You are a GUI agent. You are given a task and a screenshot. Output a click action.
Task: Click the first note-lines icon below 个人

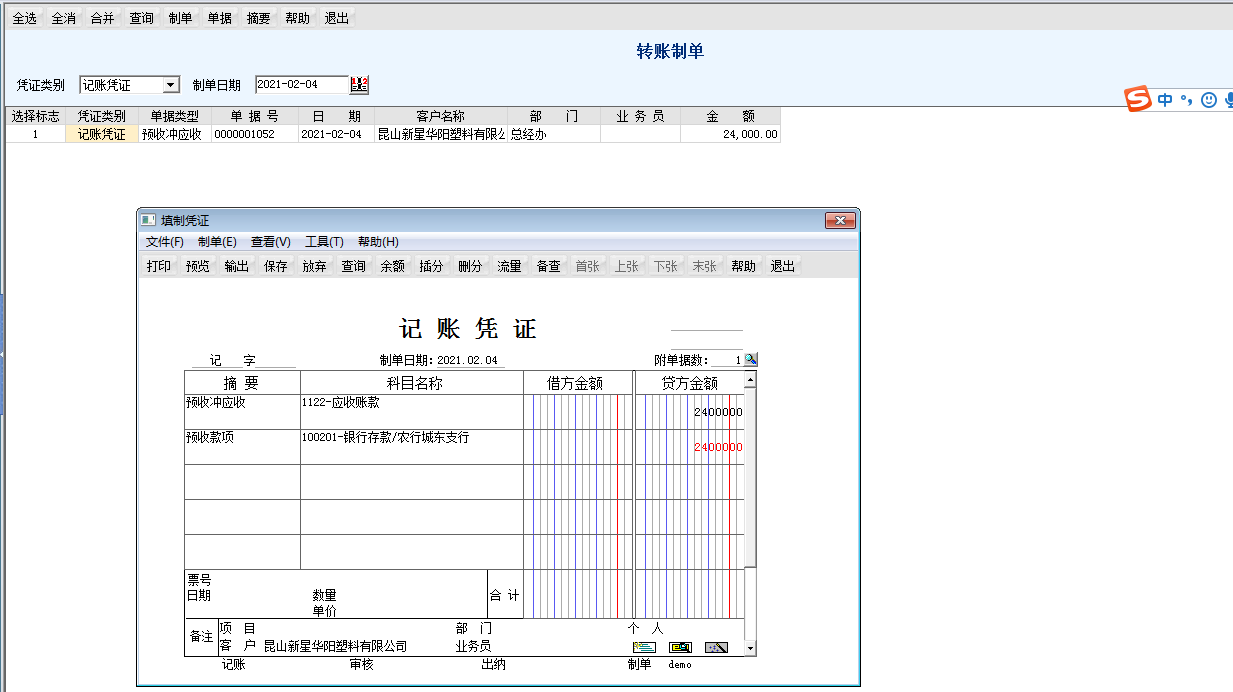644,647
